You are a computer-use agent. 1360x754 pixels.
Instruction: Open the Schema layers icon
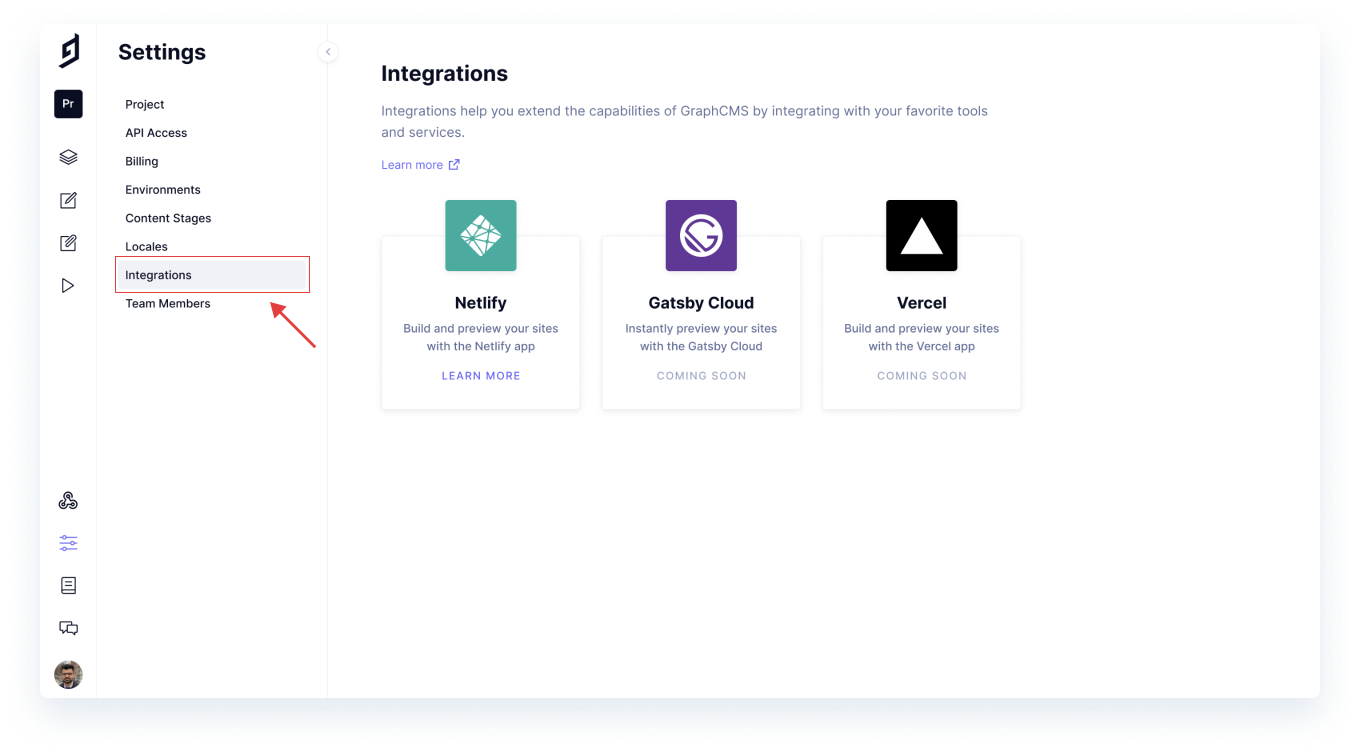pos(68,157)
